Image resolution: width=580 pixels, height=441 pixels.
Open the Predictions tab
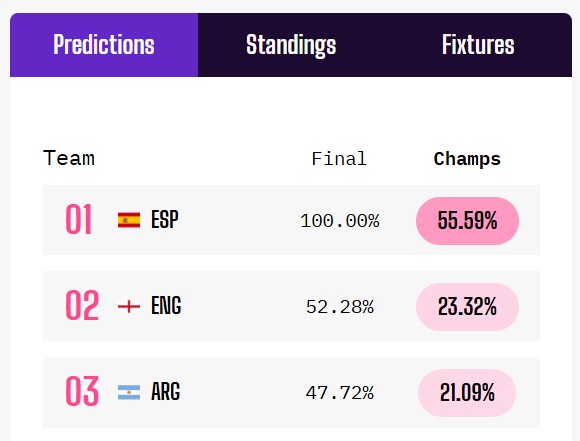[104, 45]
